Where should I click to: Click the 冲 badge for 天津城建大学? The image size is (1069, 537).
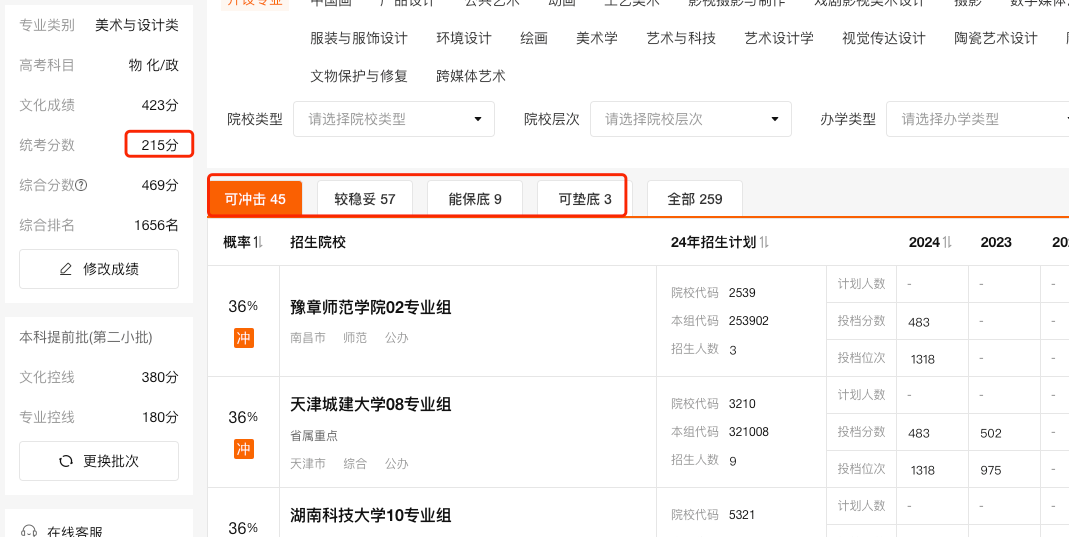point(243,449)
